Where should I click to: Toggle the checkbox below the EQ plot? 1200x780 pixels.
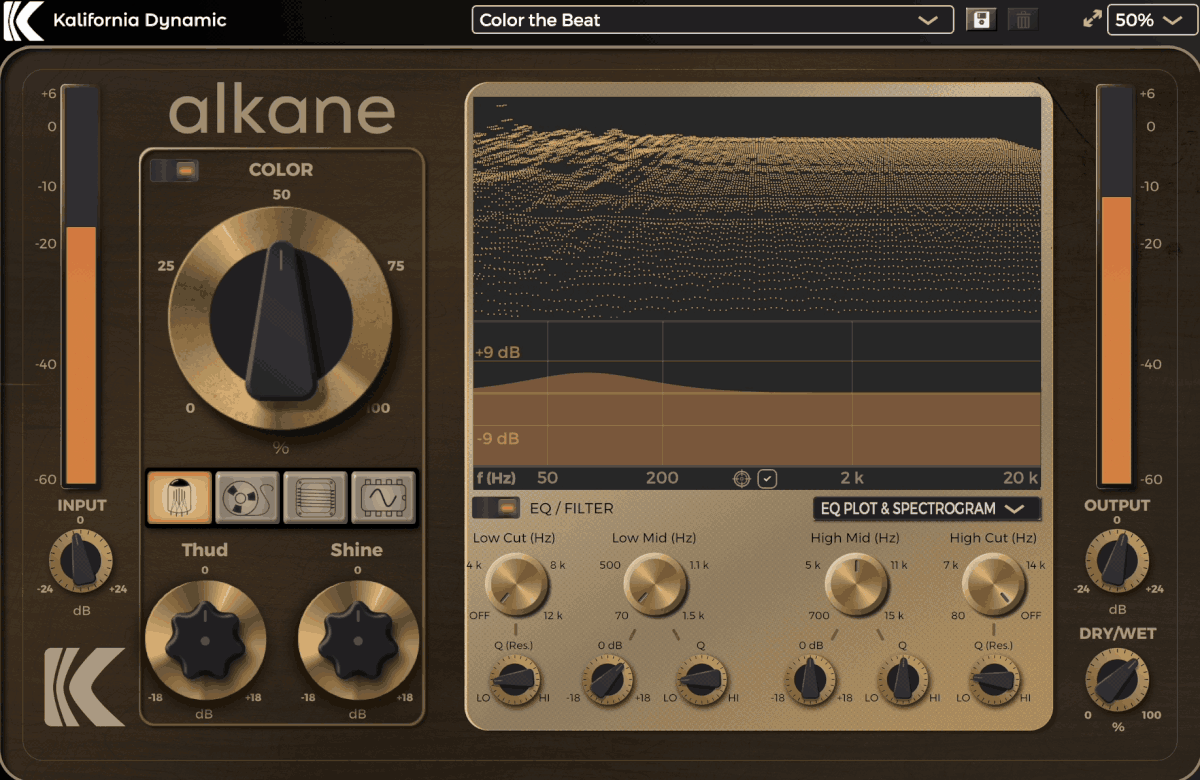[767, 479]
